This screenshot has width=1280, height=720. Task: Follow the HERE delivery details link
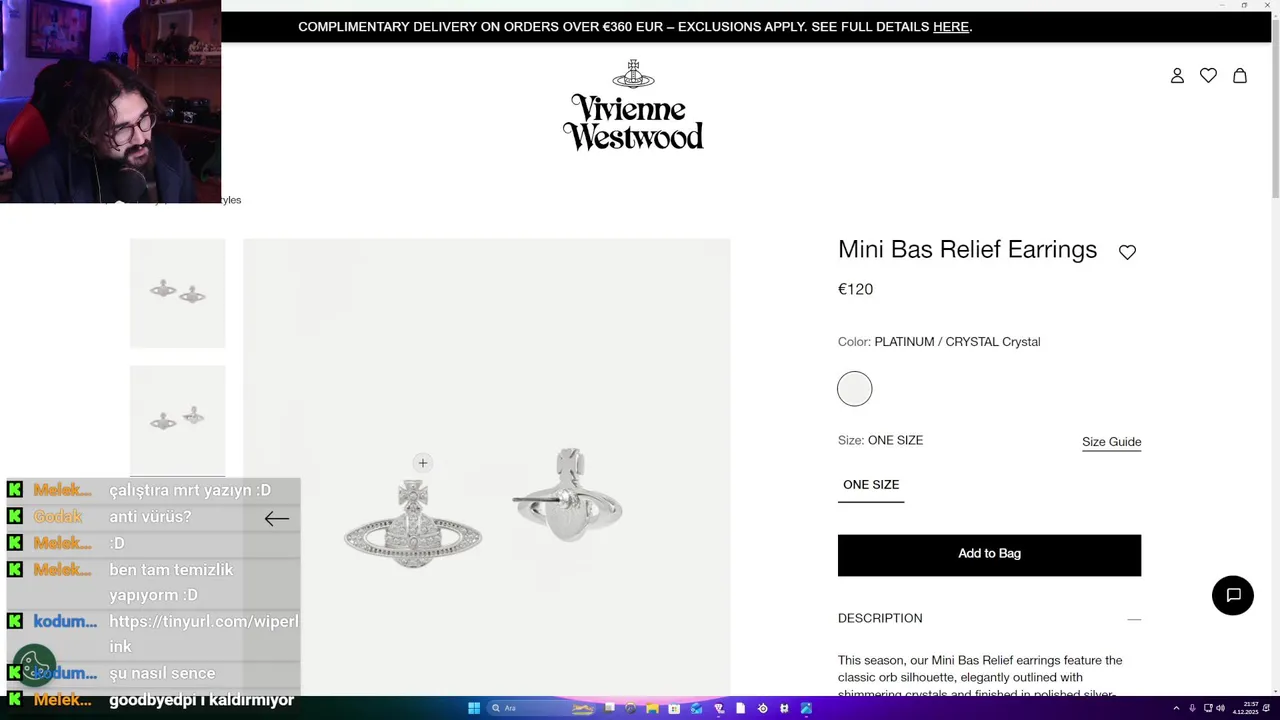(x=951, y=27)
